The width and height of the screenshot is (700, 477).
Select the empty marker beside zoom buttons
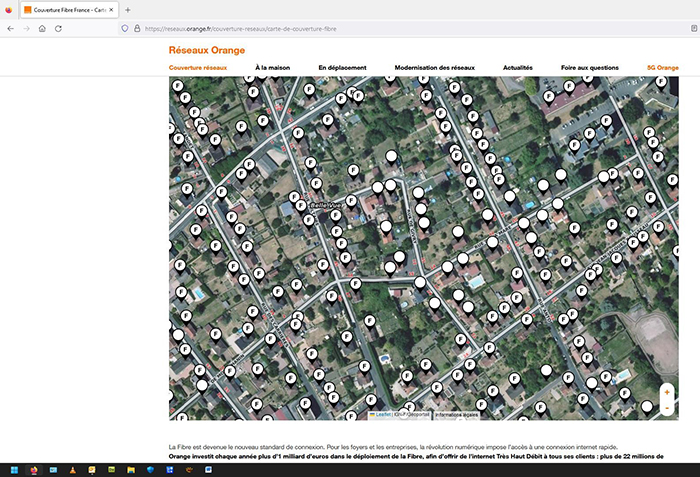[647, 407]
